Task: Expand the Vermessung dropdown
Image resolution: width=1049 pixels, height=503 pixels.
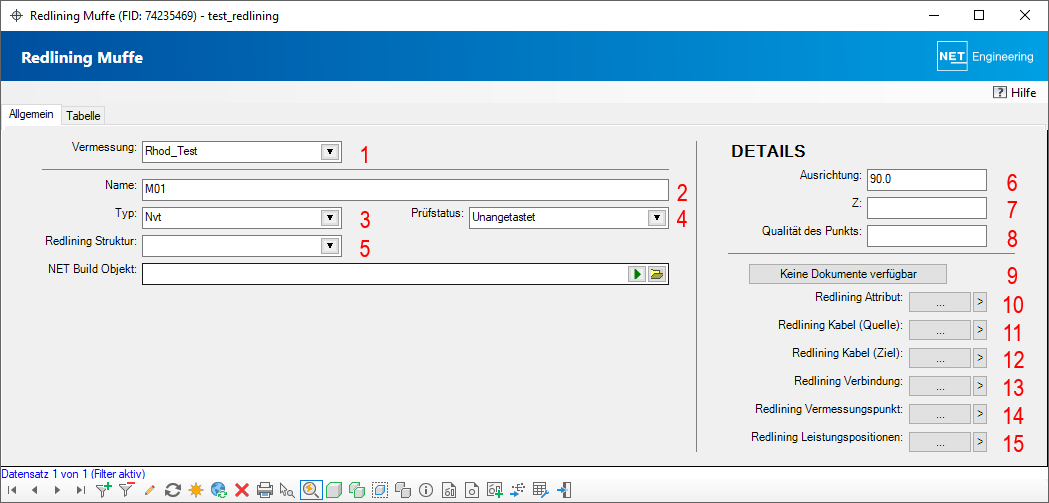Action: pyautogui.click(x=329, y=152)
